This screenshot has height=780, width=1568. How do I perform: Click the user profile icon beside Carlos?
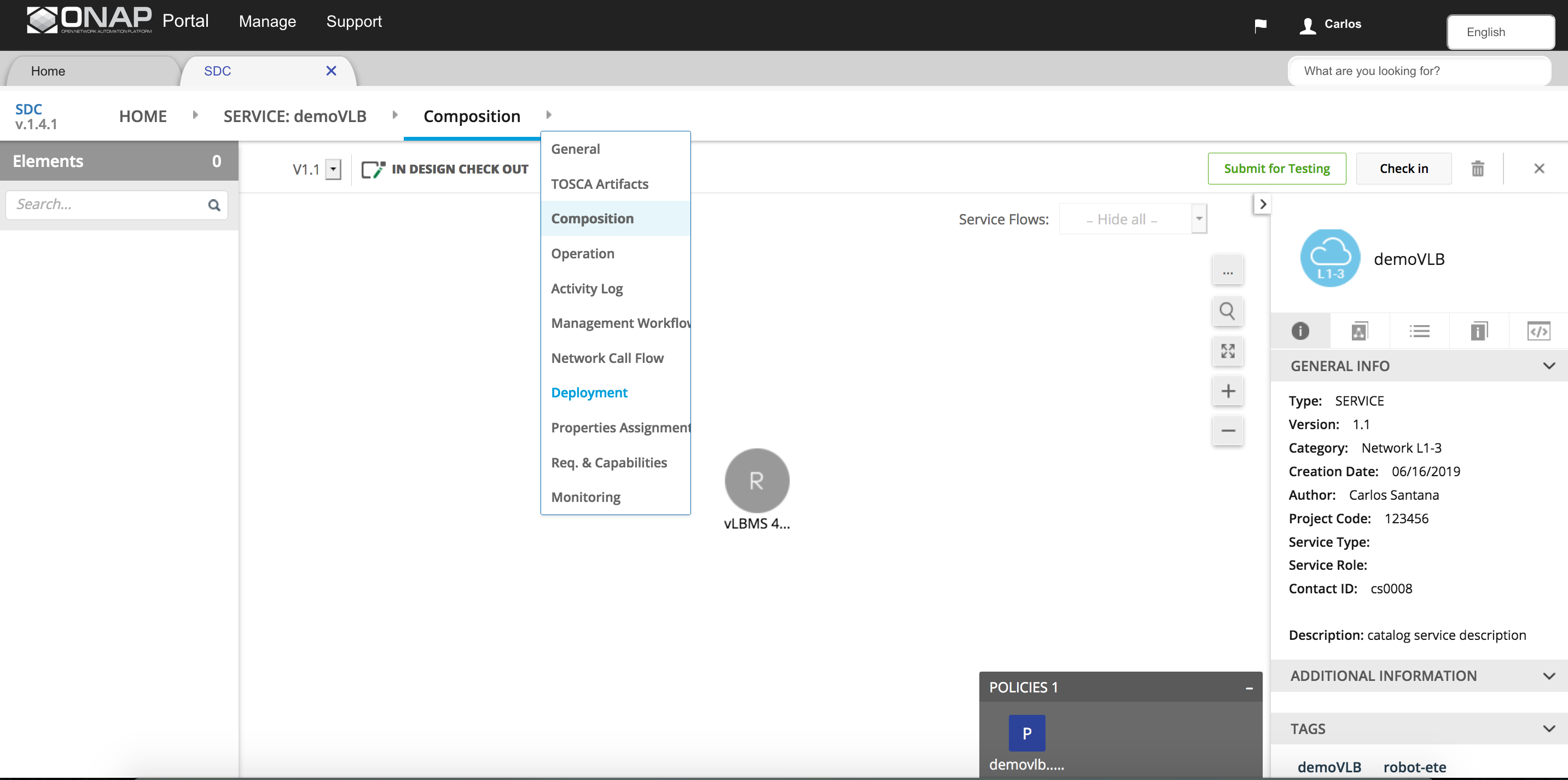tap(1308, 25)
